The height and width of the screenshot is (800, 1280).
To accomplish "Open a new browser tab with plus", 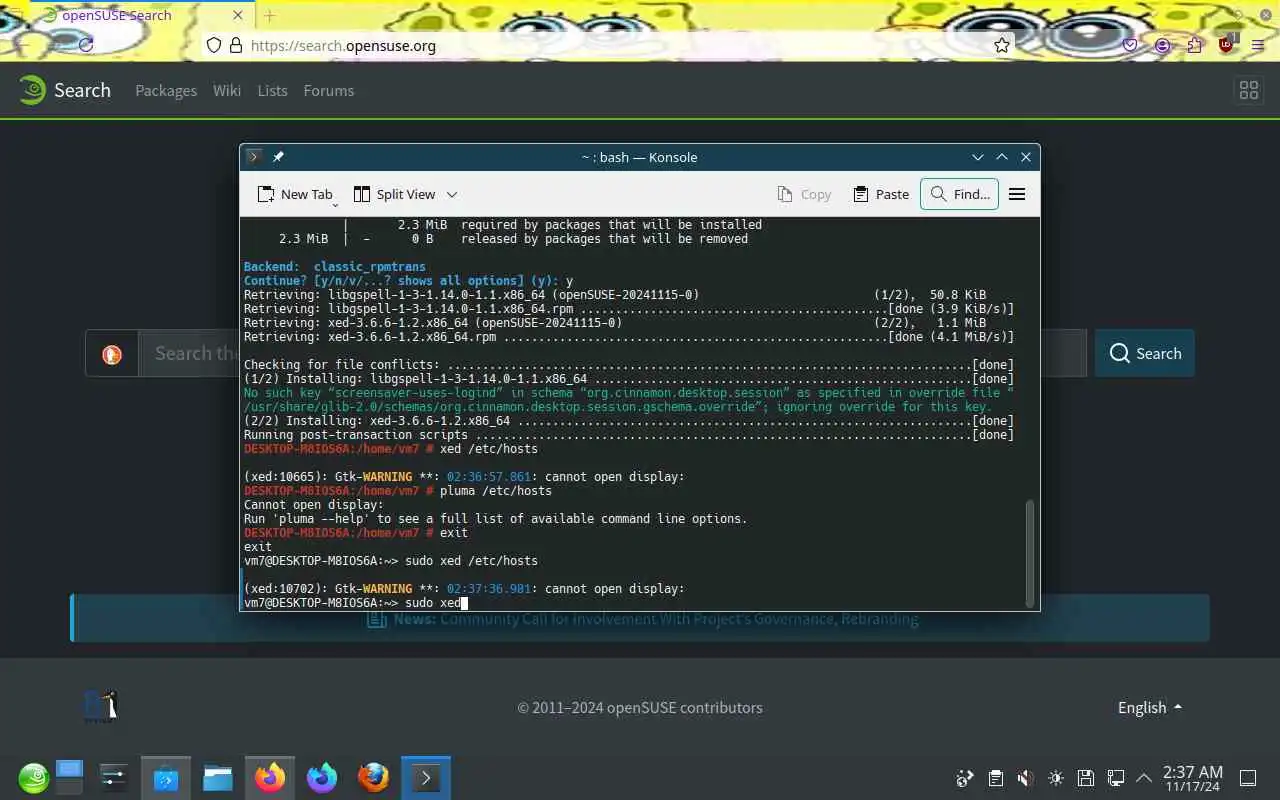I will [x=269, y=15].
